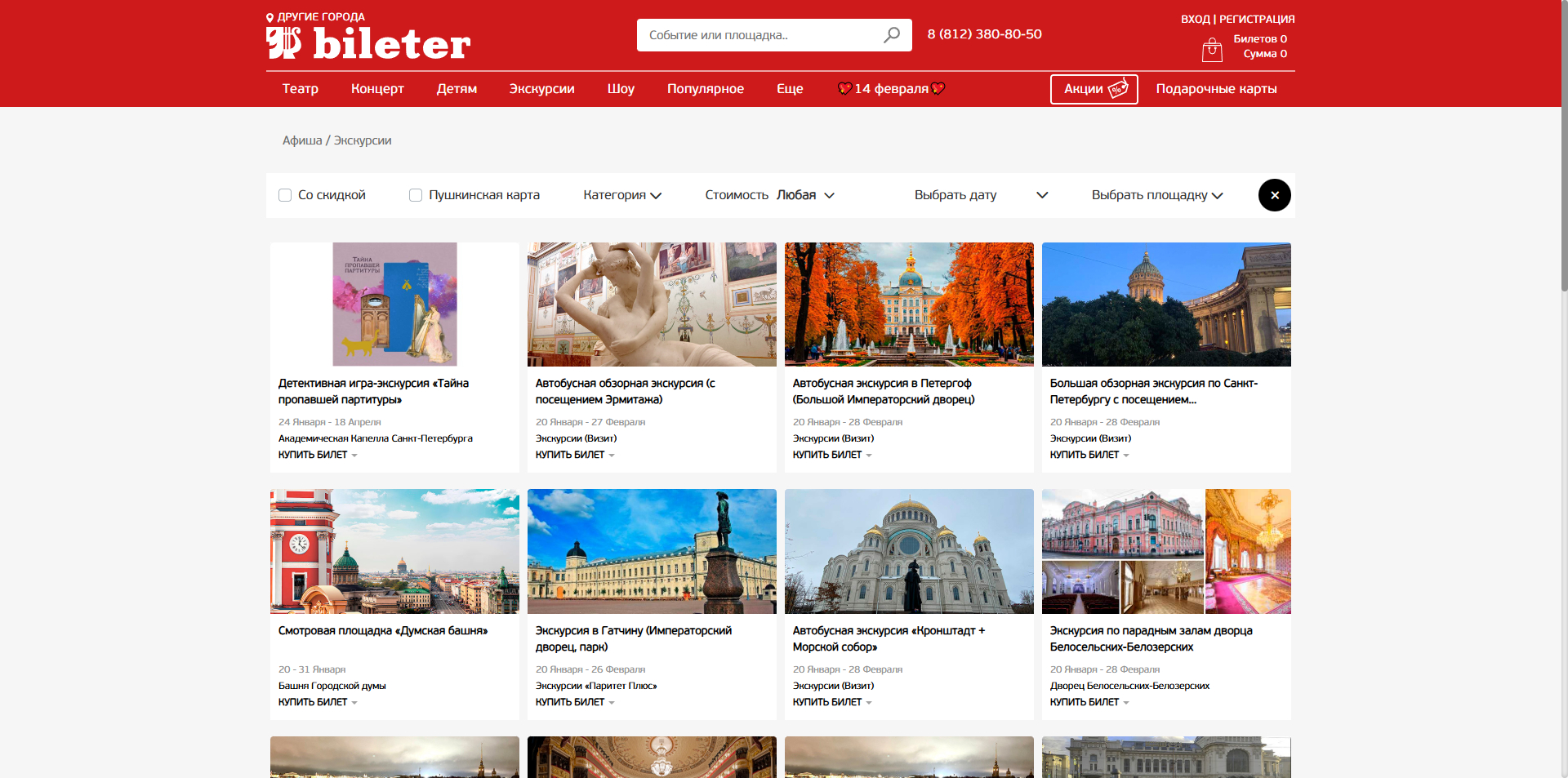Expand the Категория dropdown

coord(622,195)
